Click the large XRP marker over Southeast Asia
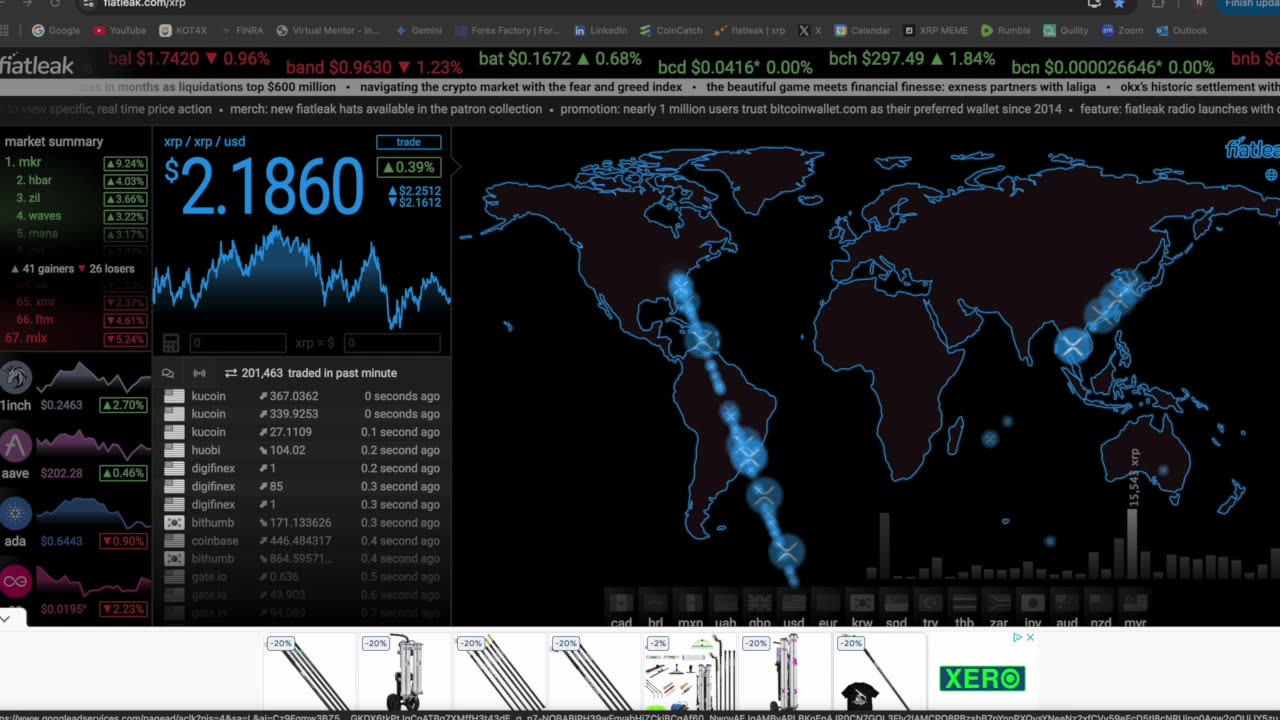 coord(1073,346)
